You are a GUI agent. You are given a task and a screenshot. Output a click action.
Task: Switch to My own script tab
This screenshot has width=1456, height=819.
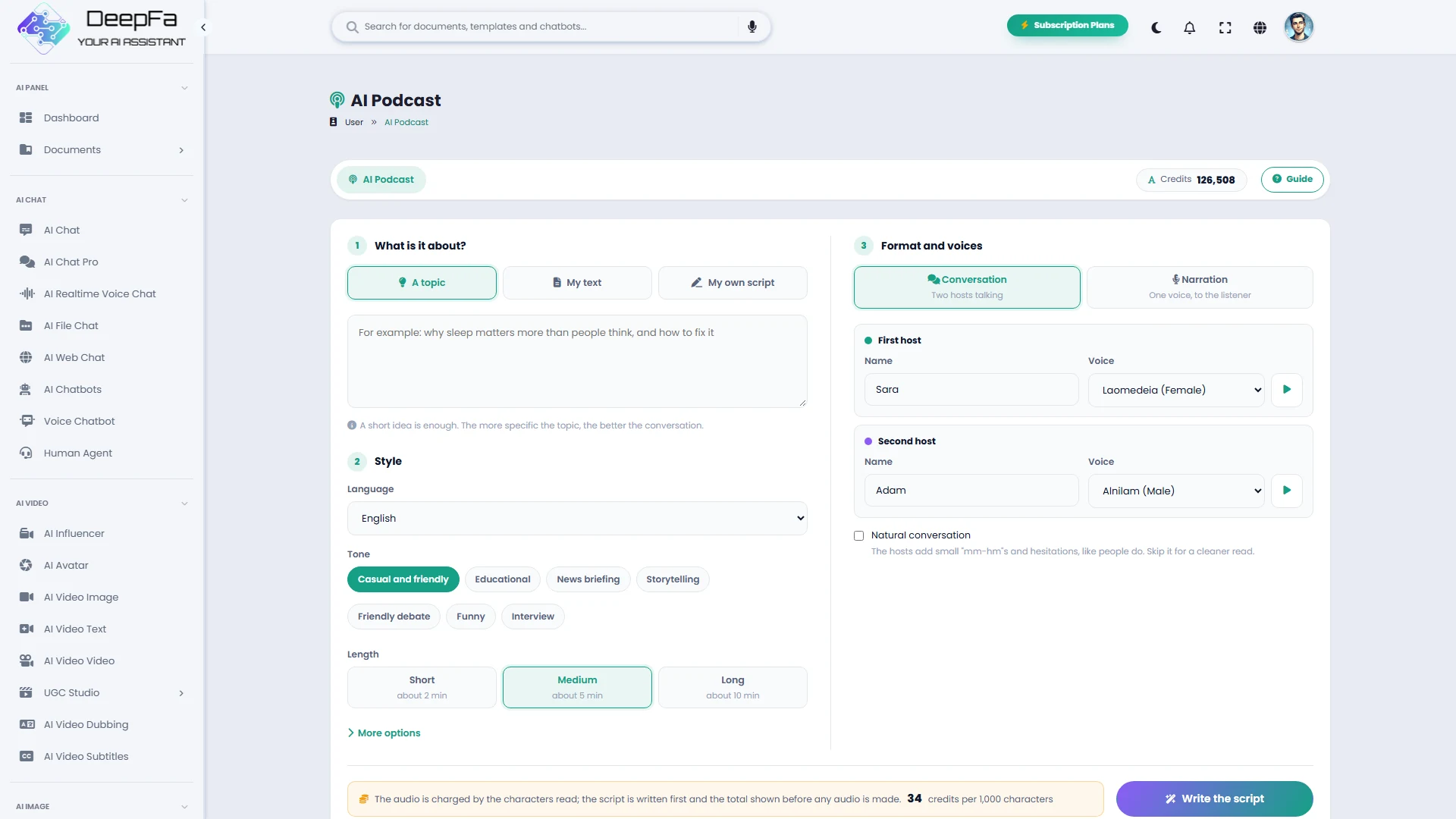pos(733,283)
